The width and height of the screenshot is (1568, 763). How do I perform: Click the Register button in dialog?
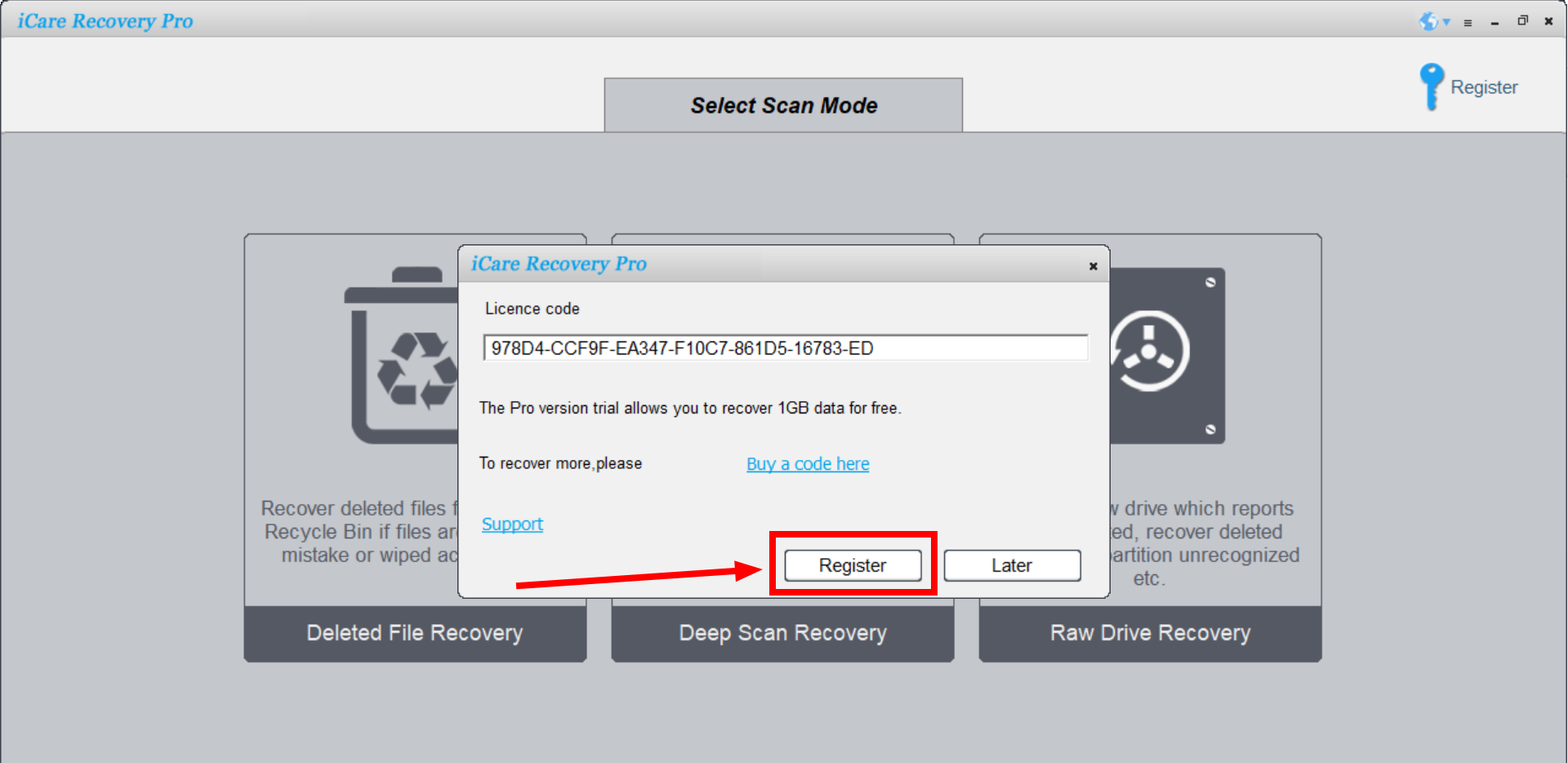[x=853, y=565]
